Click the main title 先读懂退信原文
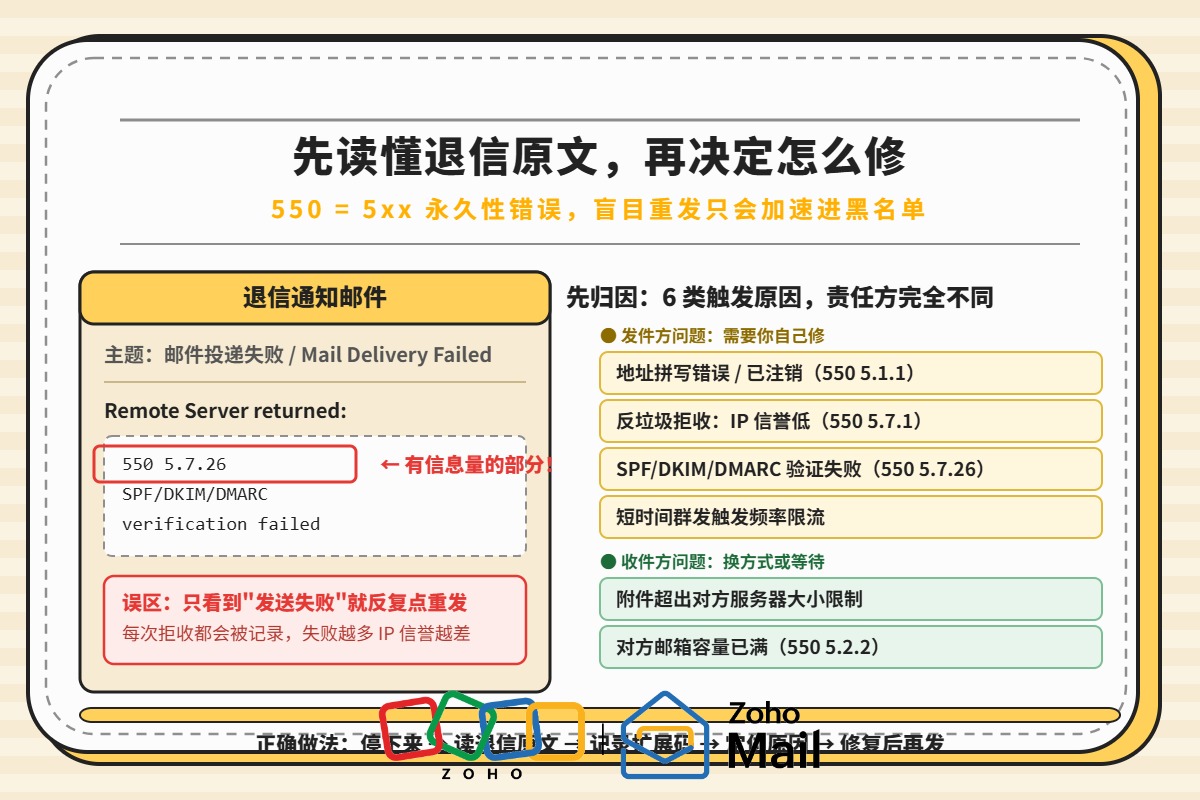The height and width of the screenshot is (800, 1200). 600,157
